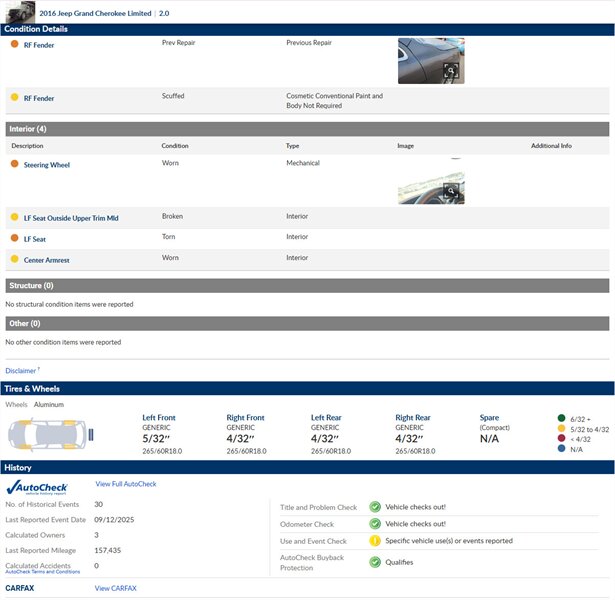Click the magnifier icon on Steering Wheel photo
Screen dimensions: 615x600
(452, 190)
